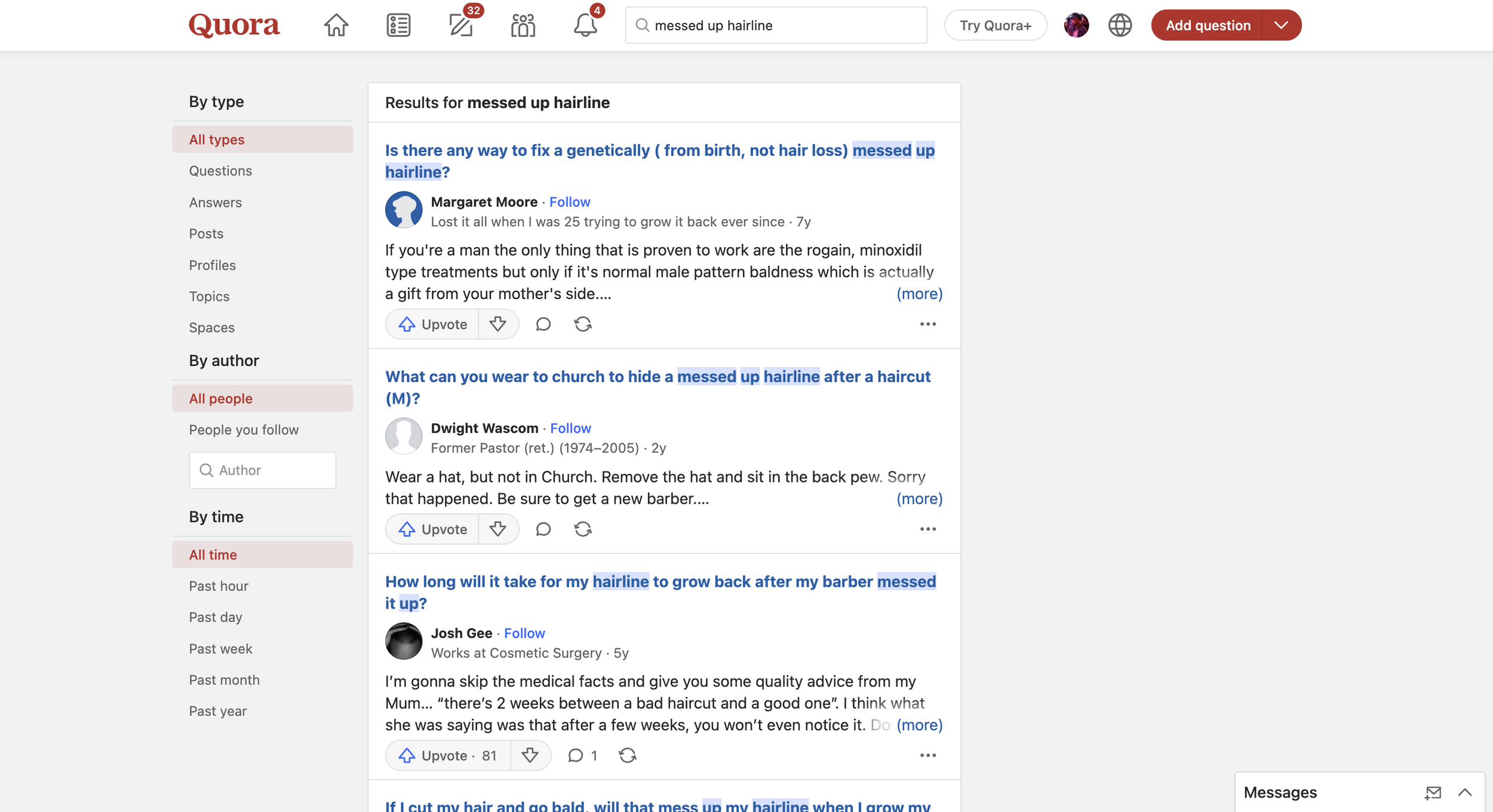
Task: Downvote Margaret Moore's answer
Action: click(497, 324)
